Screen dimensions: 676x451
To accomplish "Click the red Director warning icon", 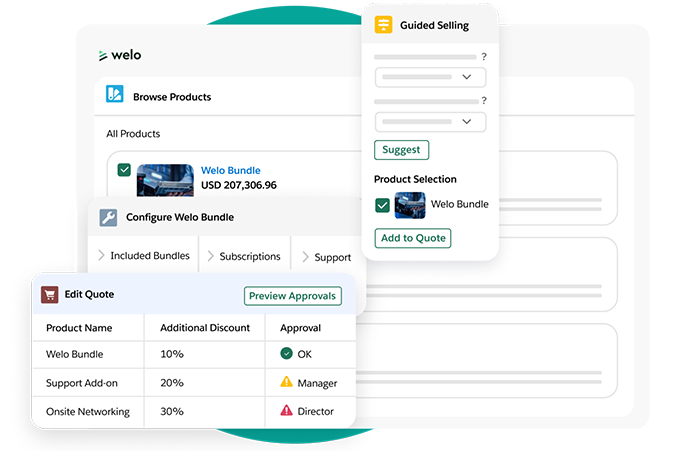I will [x=286, y=410].
